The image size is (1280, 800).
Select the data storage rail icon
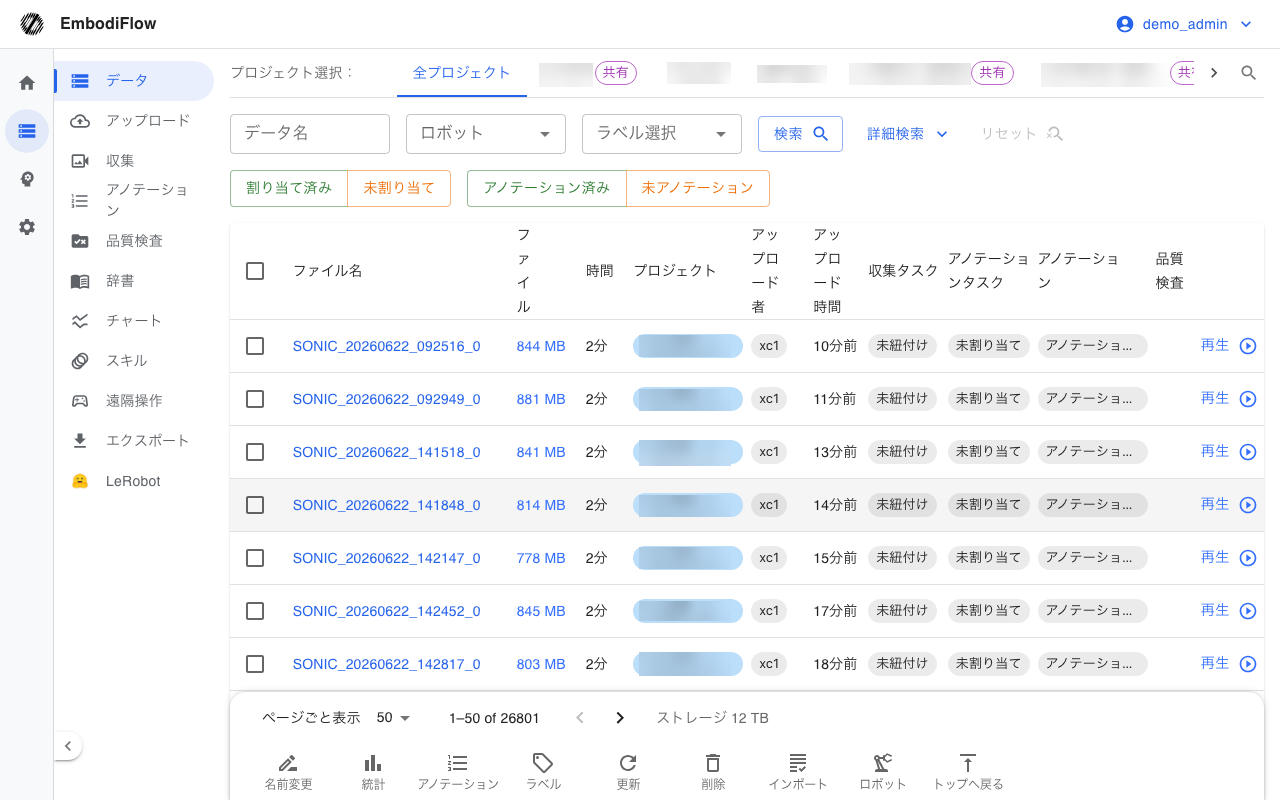[x=27, y=131]
